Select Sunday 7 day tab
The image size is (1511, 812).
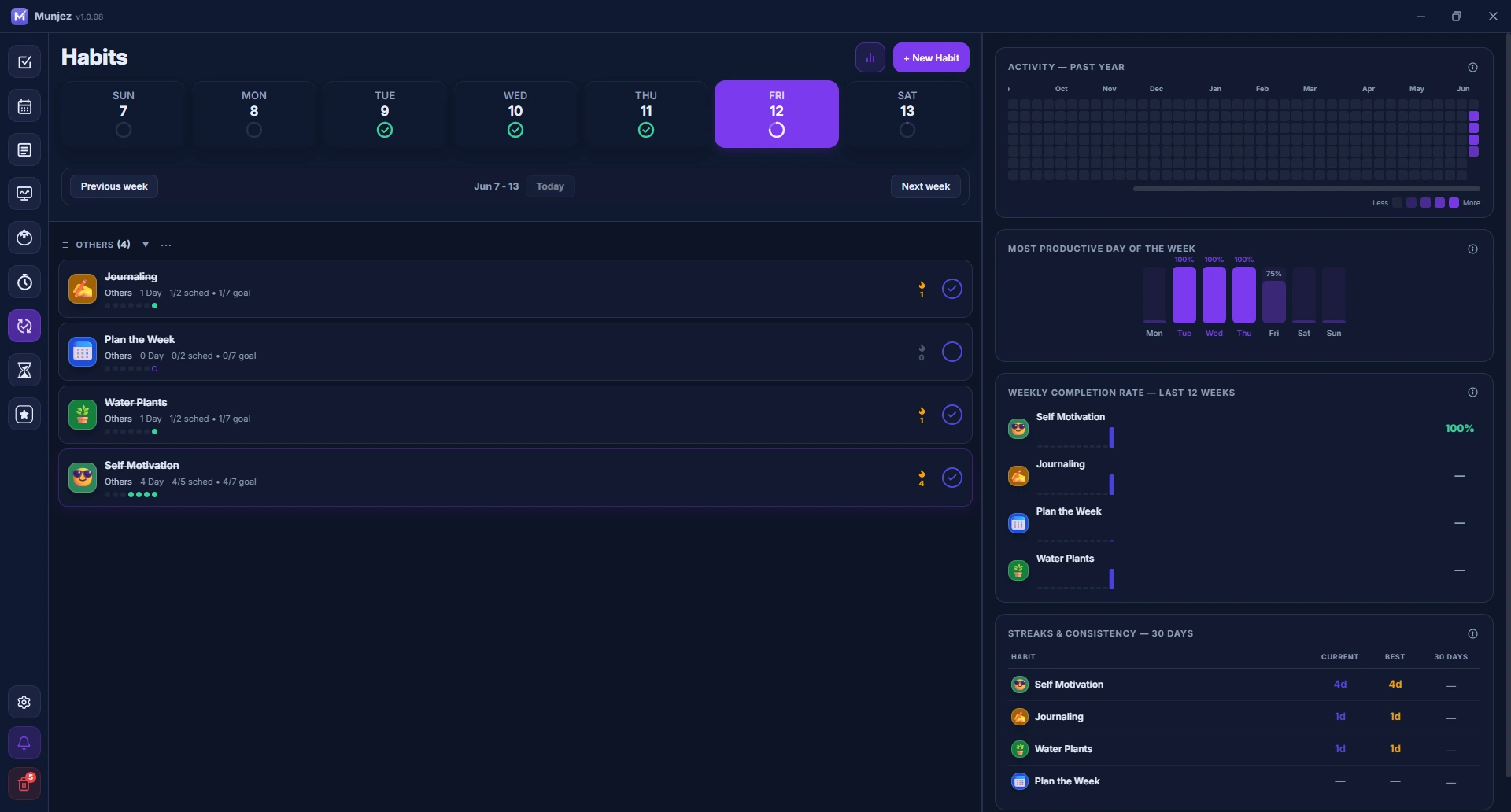(124, 114)
